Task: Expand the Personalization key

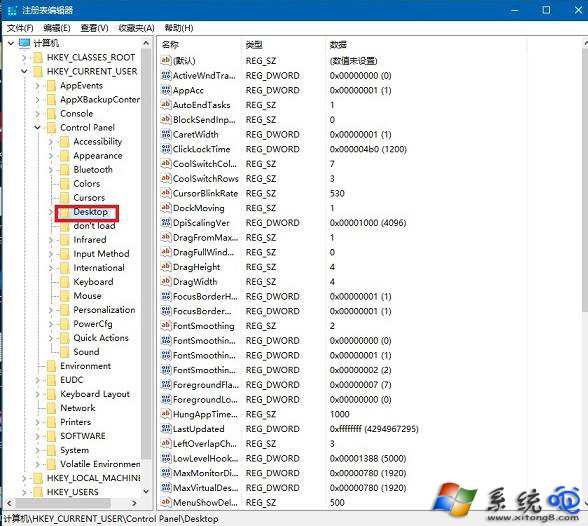Action: (51, 310)
